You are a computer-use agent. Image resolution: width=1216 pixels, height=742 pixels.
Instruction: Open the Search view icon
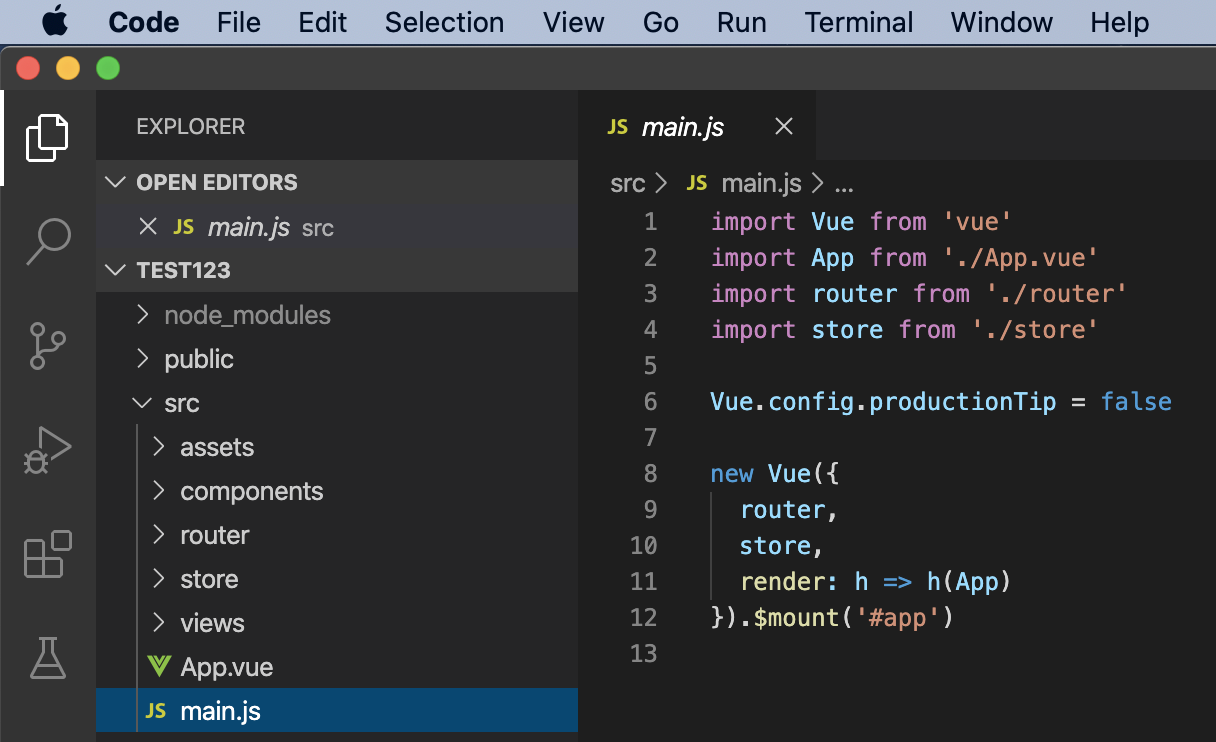point(47,242)
